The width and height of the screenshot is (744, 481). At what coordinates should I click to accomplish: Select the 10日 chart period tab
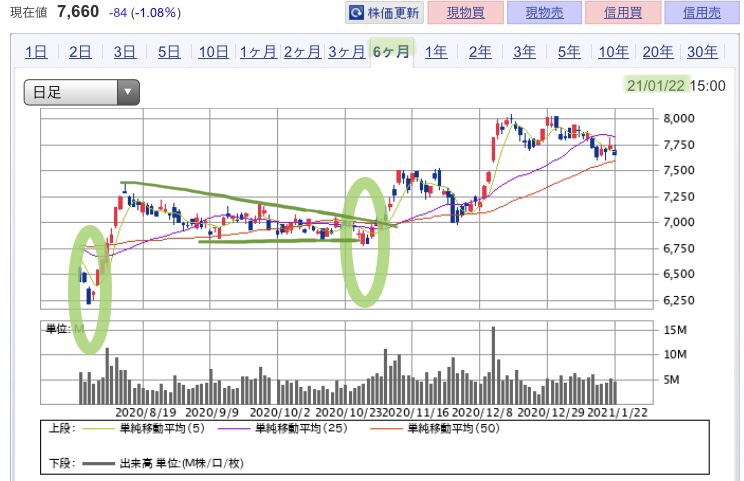click(x=214, y=52)
